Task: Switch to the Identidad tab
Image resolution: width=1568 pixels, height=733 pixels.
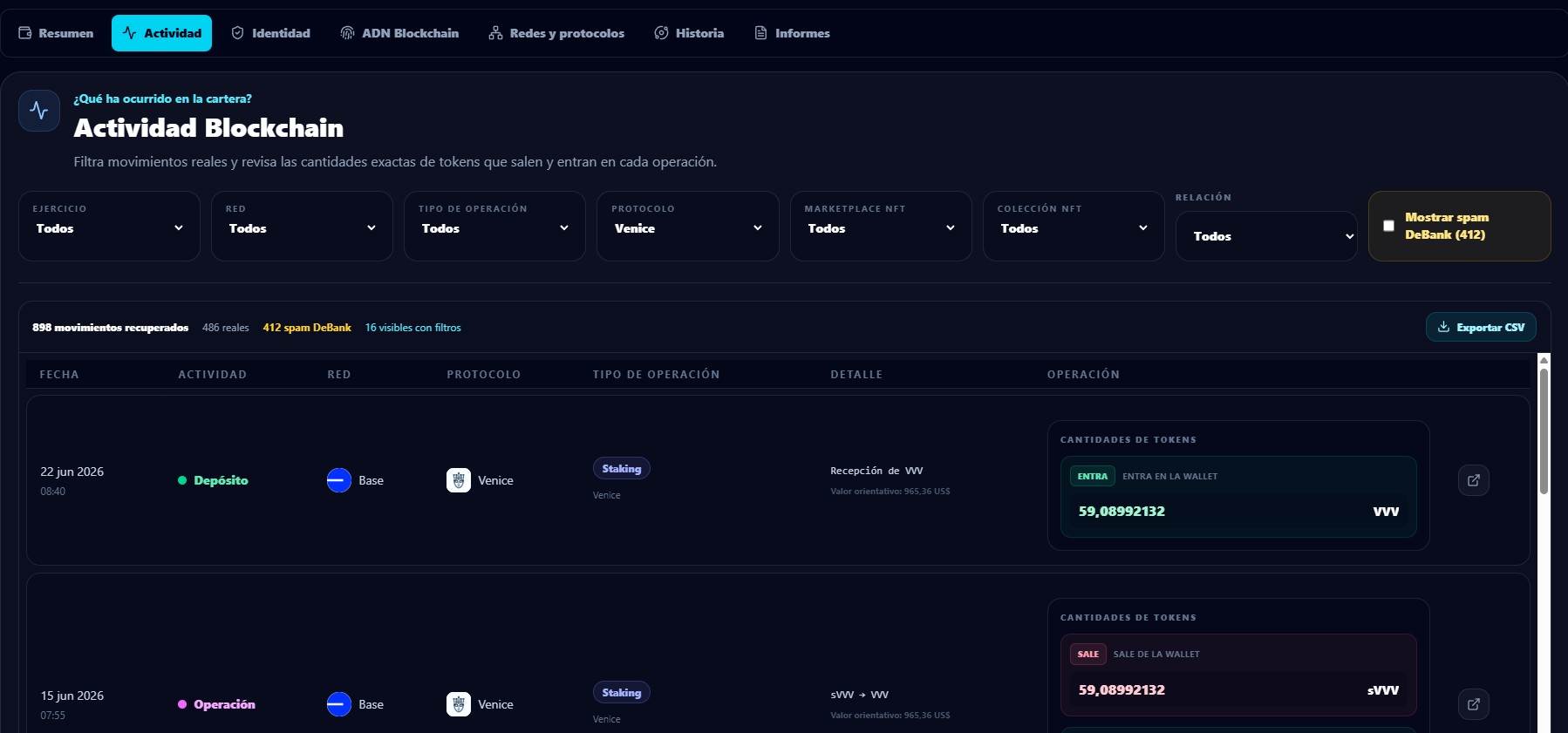Action: (270, 33)
